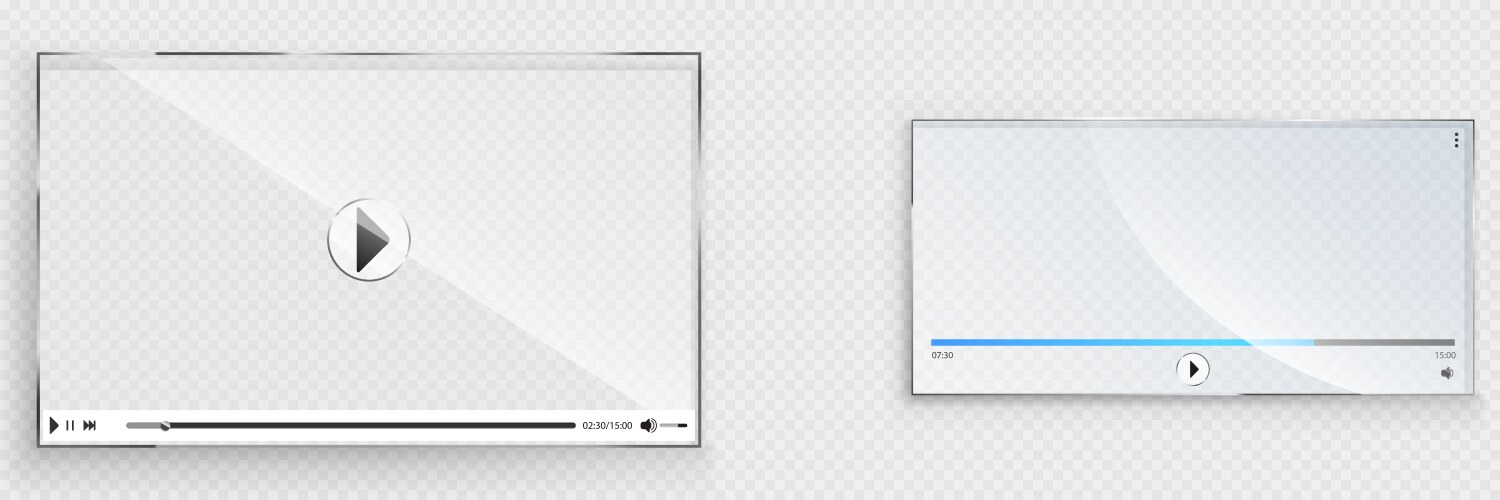Viewport: 1500px width, 500px height.
Task: Skip to next track with fast-forward icon
Action: point(89,425)
